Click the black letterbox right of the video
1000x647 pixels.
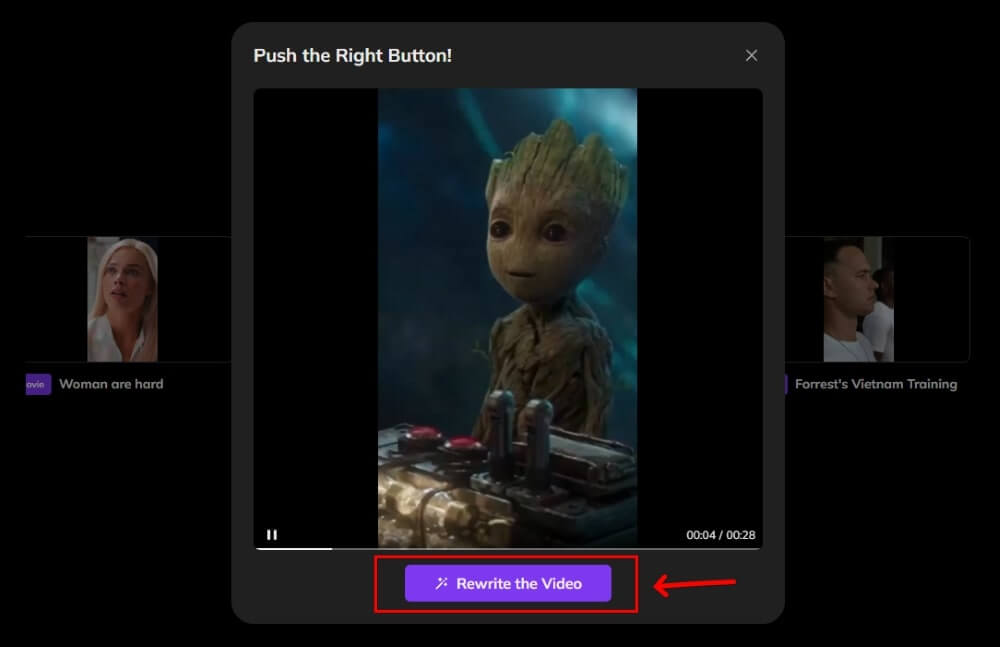[x=700, y=300]
